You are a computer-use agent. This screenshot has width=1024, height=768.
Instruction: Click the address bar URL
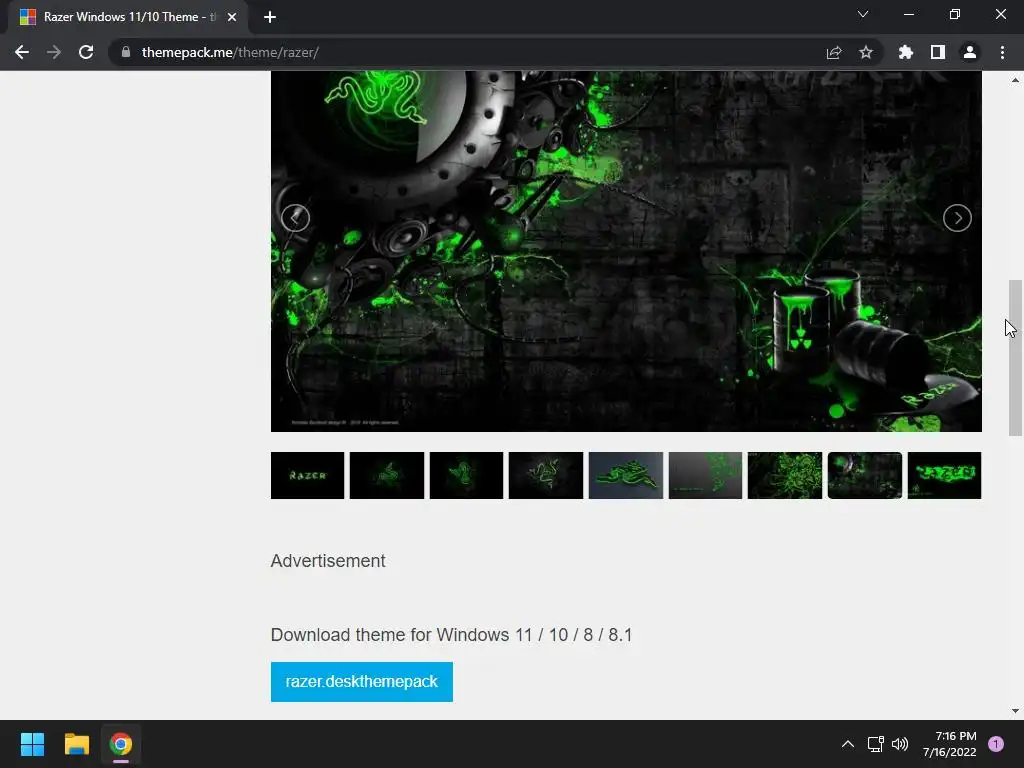point(230,52)
